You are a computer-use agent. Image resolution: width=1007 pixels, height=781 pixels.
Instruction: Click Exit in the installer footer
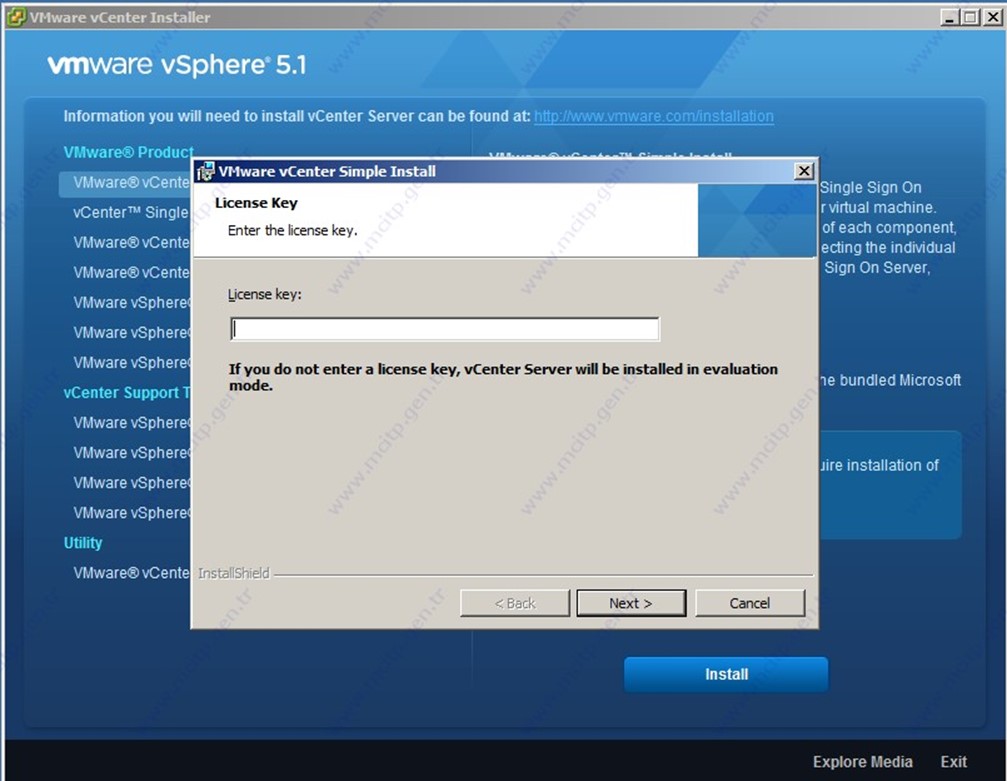pyautogui.click(x=954, y=762)
